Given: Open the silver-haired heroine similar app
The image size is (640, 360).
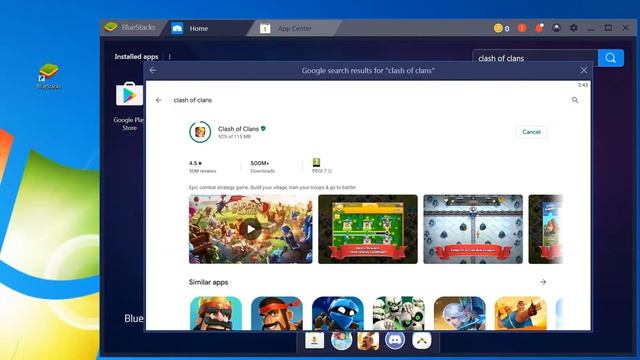Looking at the screenshot, I should (x=460, y=313).
